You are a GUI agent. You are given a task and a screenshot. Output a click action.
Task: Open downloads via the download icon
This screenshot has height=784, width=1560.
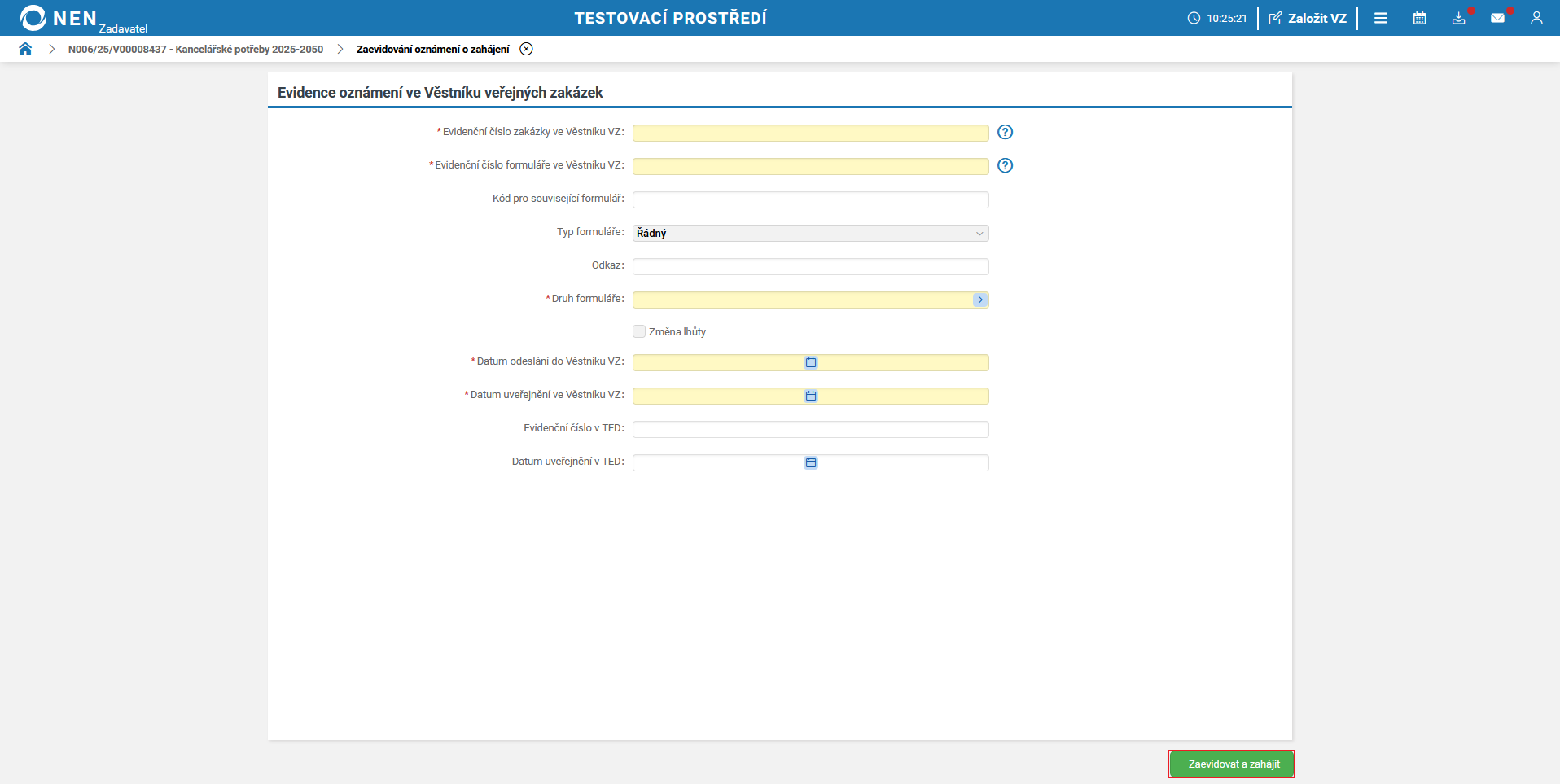coord(1459,17)
